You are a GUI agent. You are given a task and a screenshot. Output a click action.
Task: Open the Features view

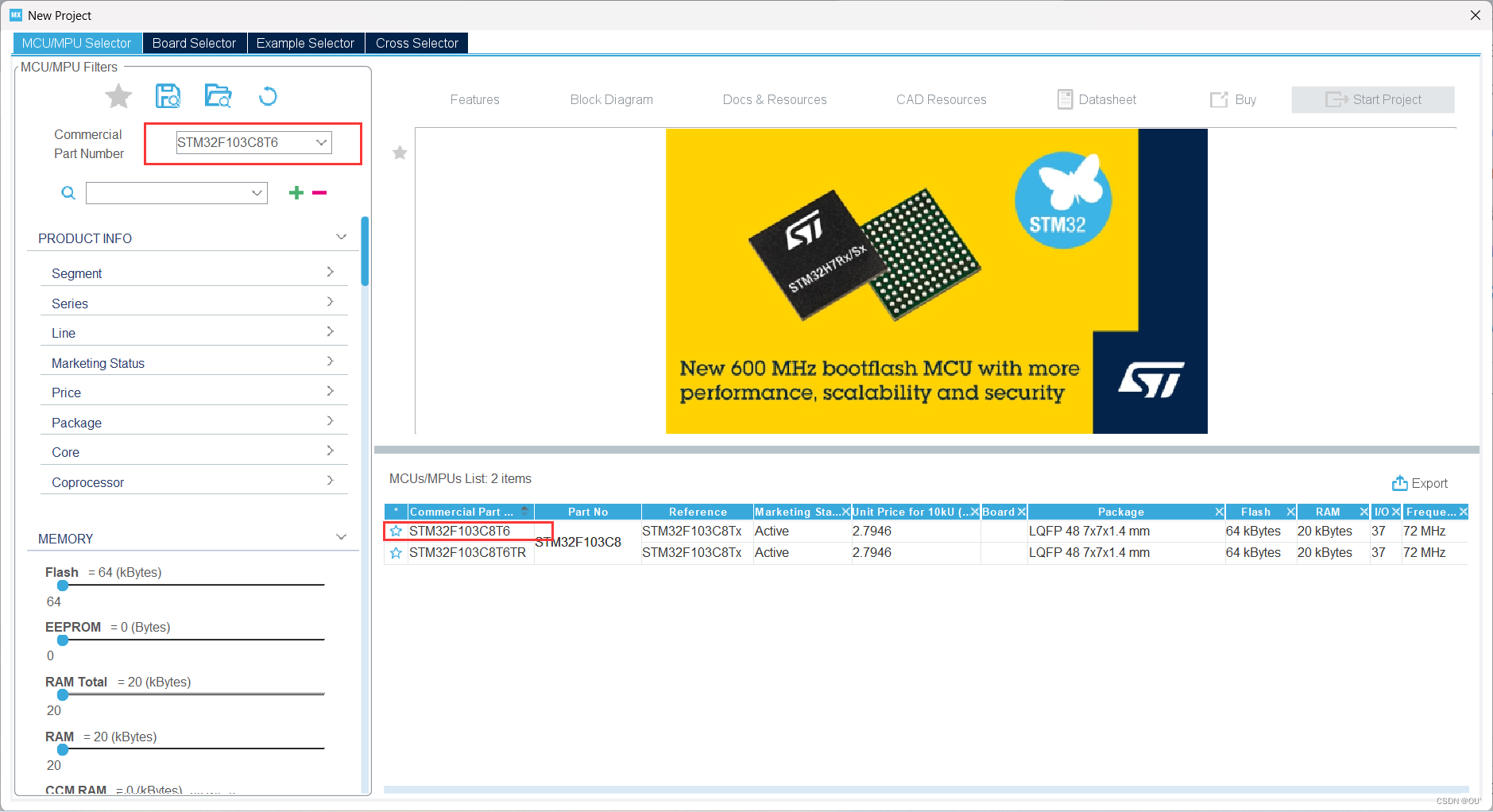(474, 99)
